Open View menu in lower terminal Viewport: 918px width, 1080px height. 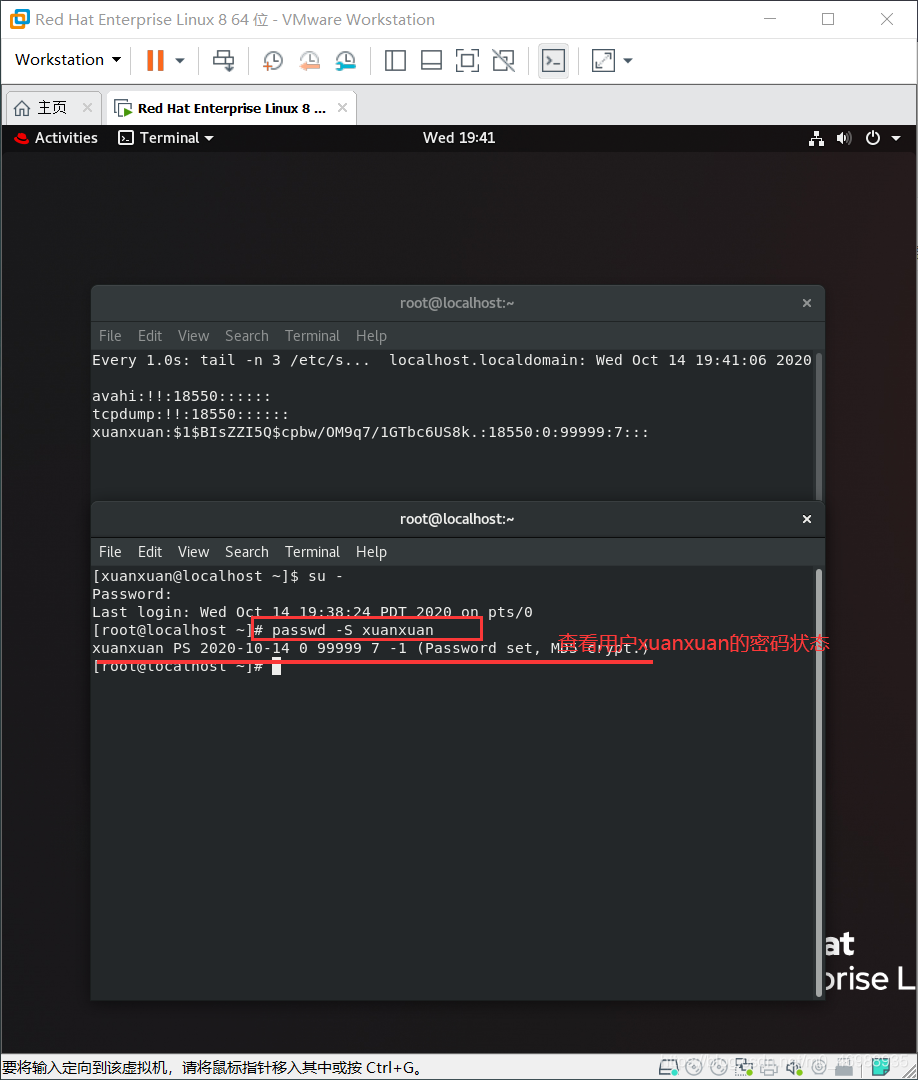point(194,552)
